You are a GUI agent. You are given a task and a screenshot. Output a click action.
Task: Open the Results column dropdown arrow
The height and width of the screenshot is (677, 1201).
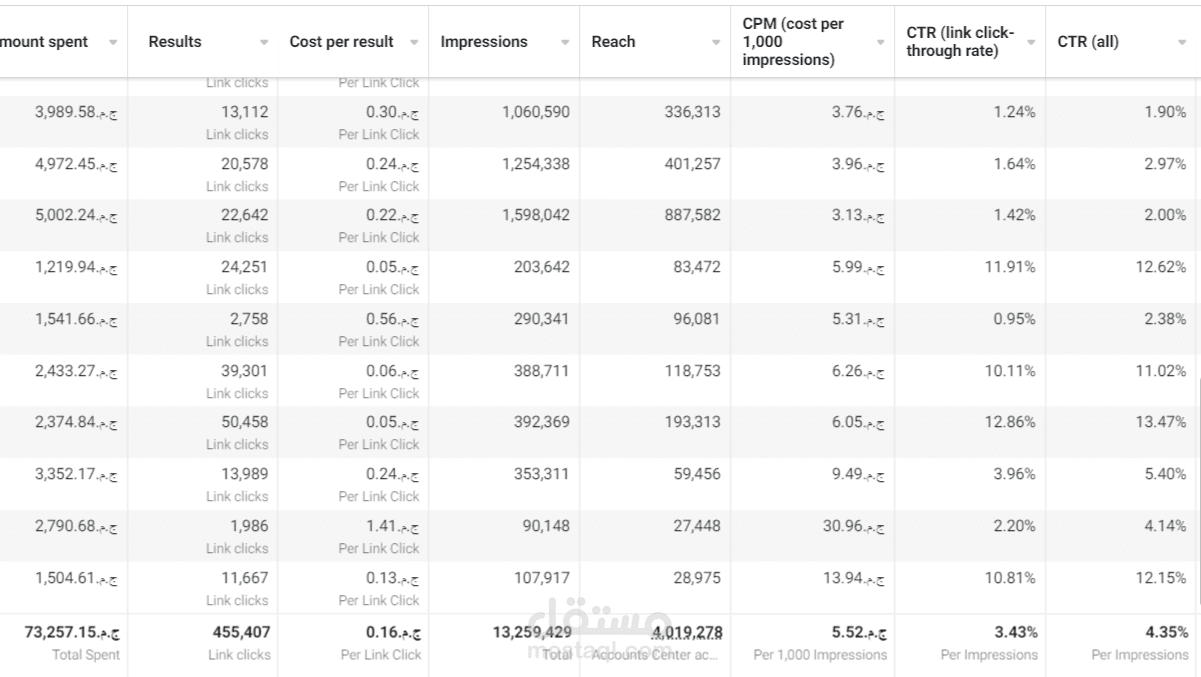tap(264, 42)
